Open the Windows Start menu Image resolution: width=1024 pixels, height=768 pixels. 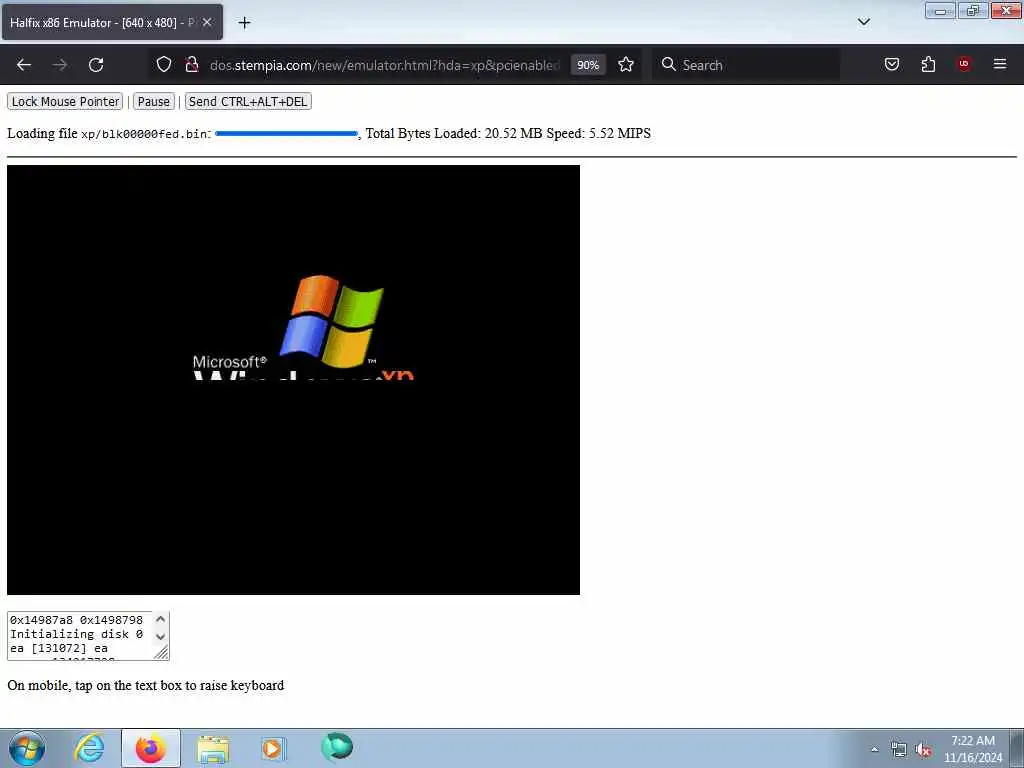(x=27, y=749)
